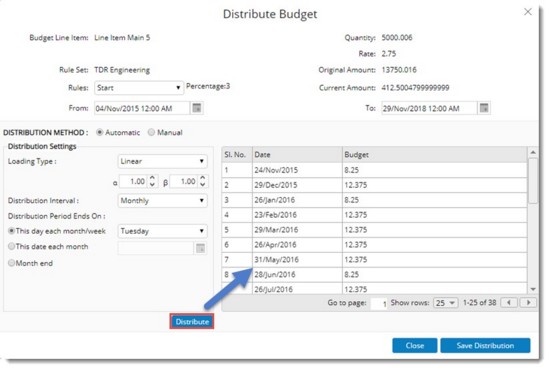Screen dimensions: 549x369
Task: Open the Tuesday day dropdown
Action: (162, 231)
